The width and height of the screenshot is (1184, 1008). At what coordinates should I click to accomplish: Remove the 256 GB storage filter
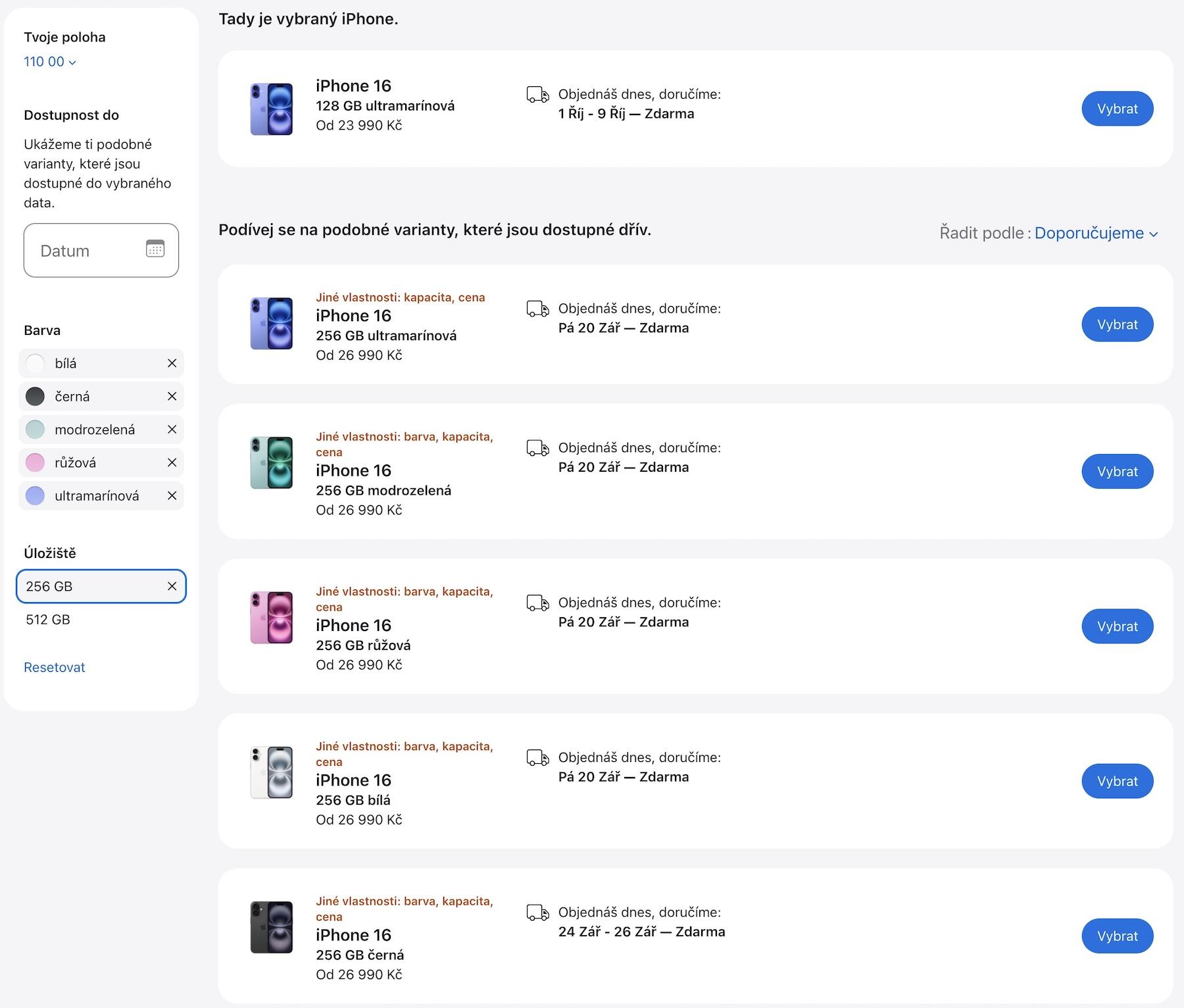[x=172, y=586]
